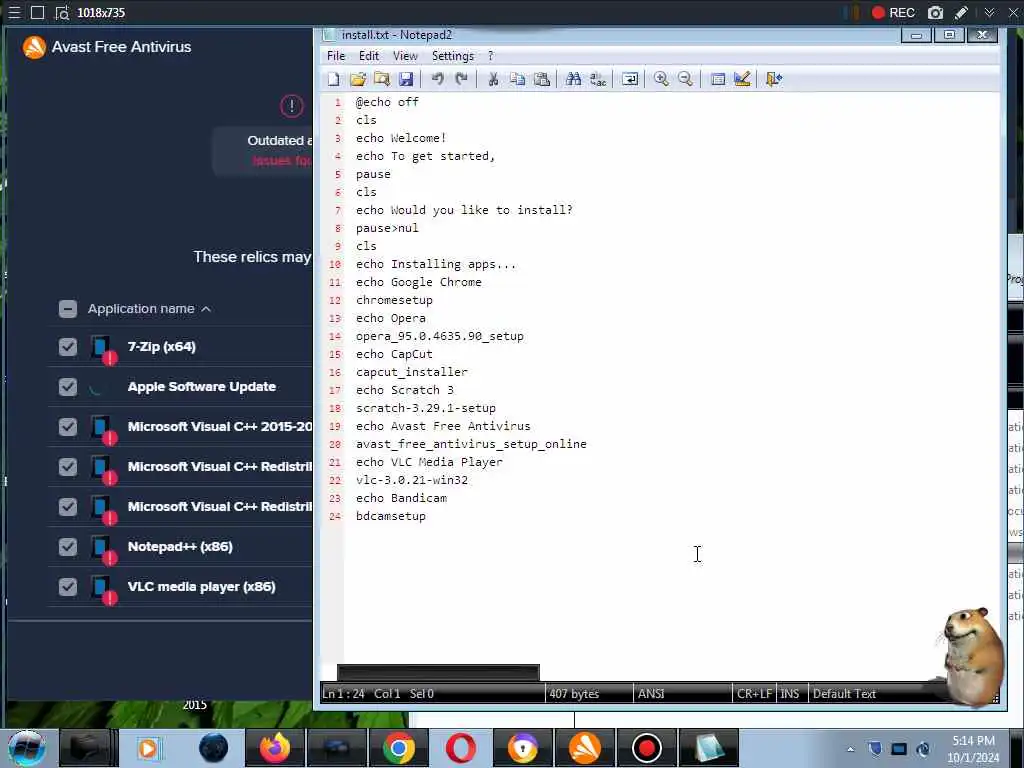Viewport: 1024px width, 768px height.
Task: Click the Default Text scheme in status bar
Action: pos(844,694)
